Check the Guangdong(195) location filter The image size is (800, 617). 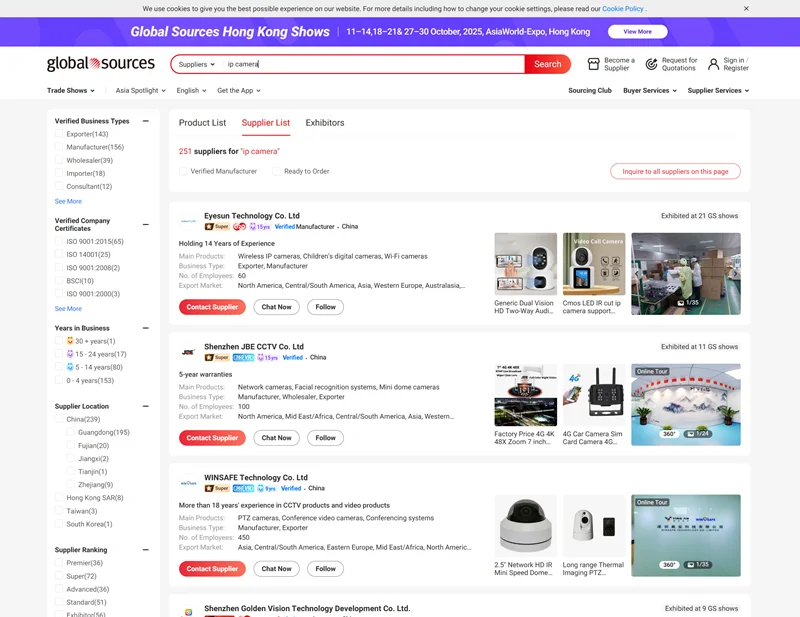(x=71, y=432)
